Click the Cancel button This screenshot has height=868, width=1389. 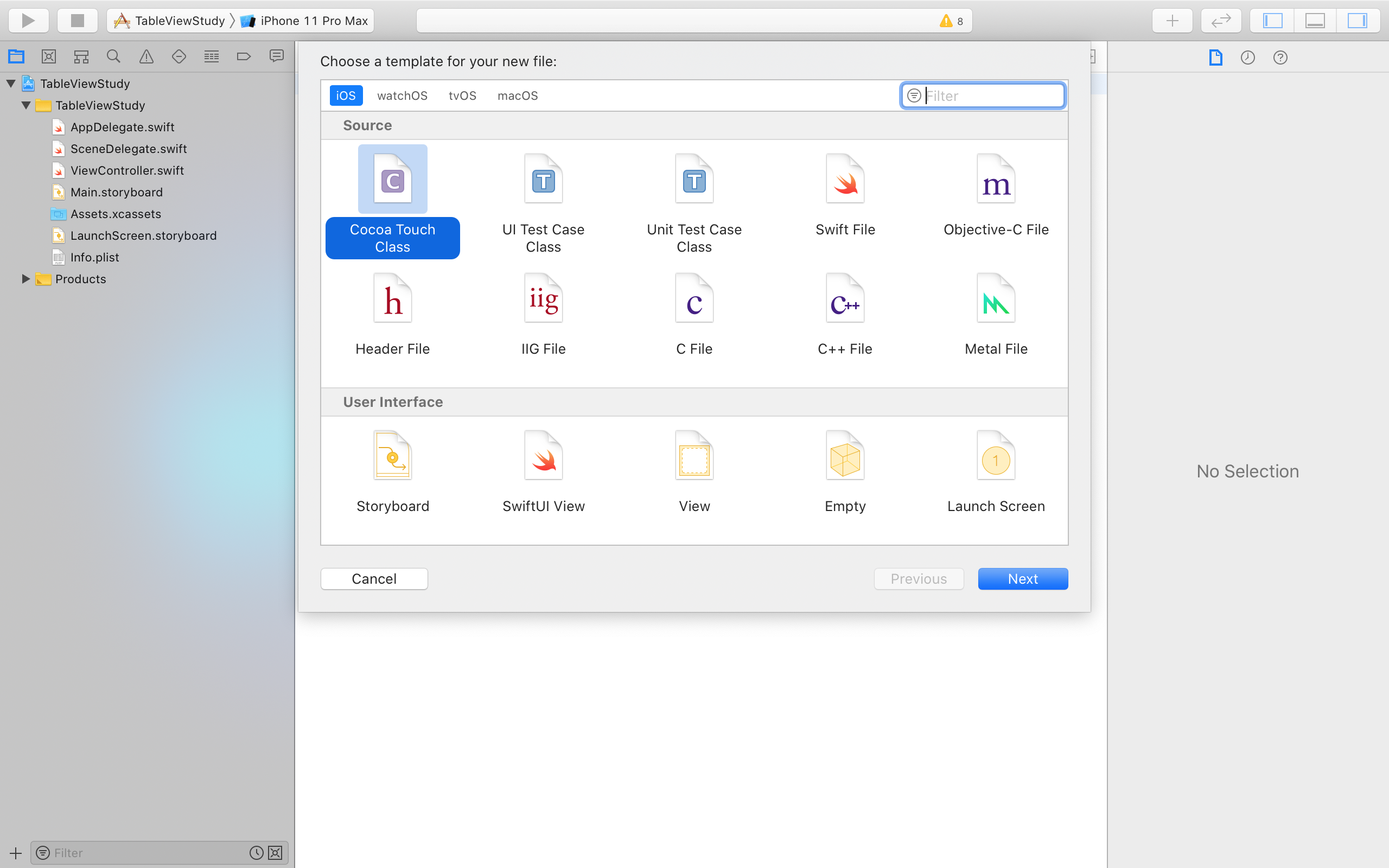point(374,579)
